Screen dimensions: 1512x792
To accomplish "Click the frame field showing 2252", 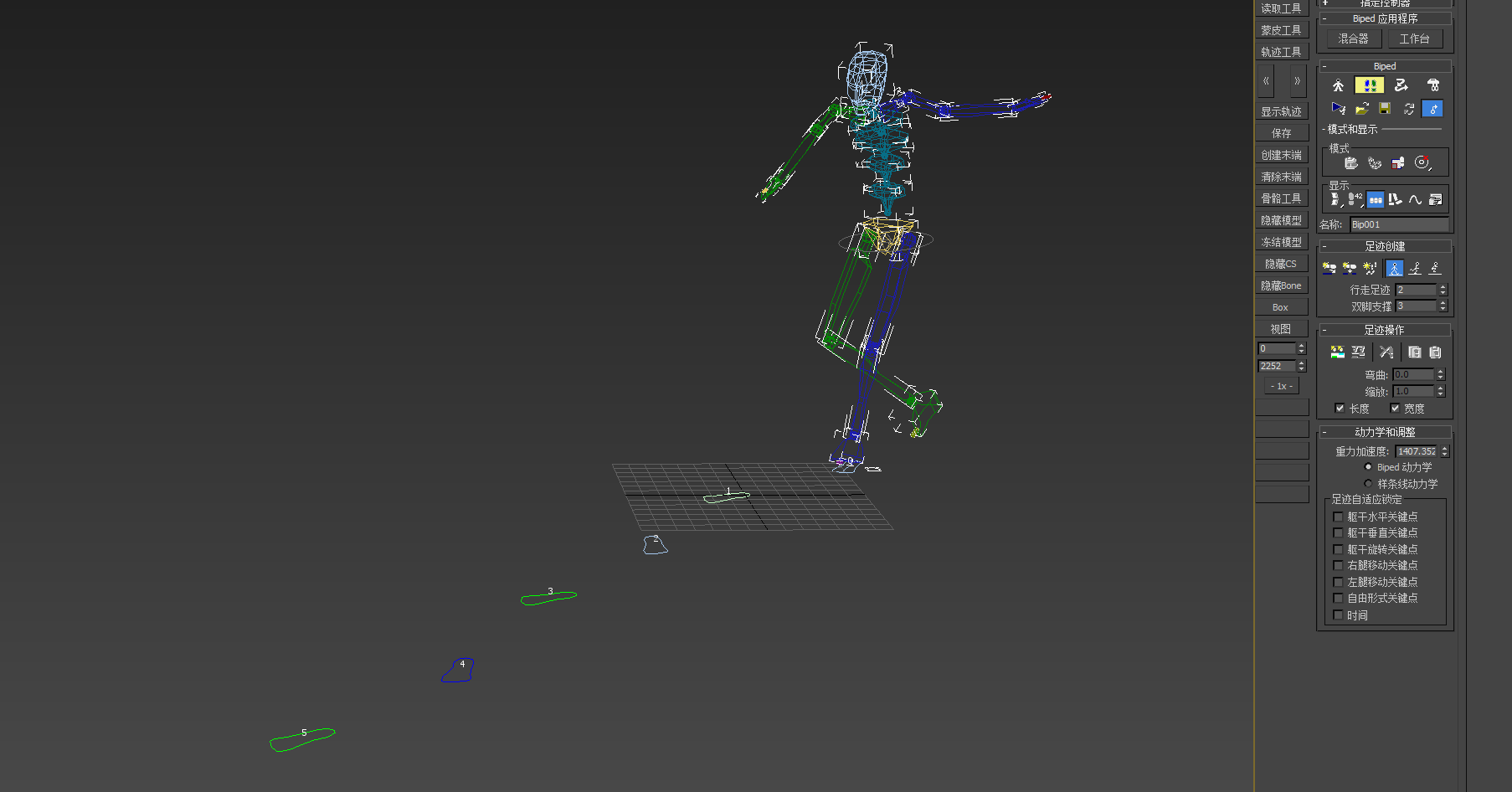I will (x=1277, y=366).
